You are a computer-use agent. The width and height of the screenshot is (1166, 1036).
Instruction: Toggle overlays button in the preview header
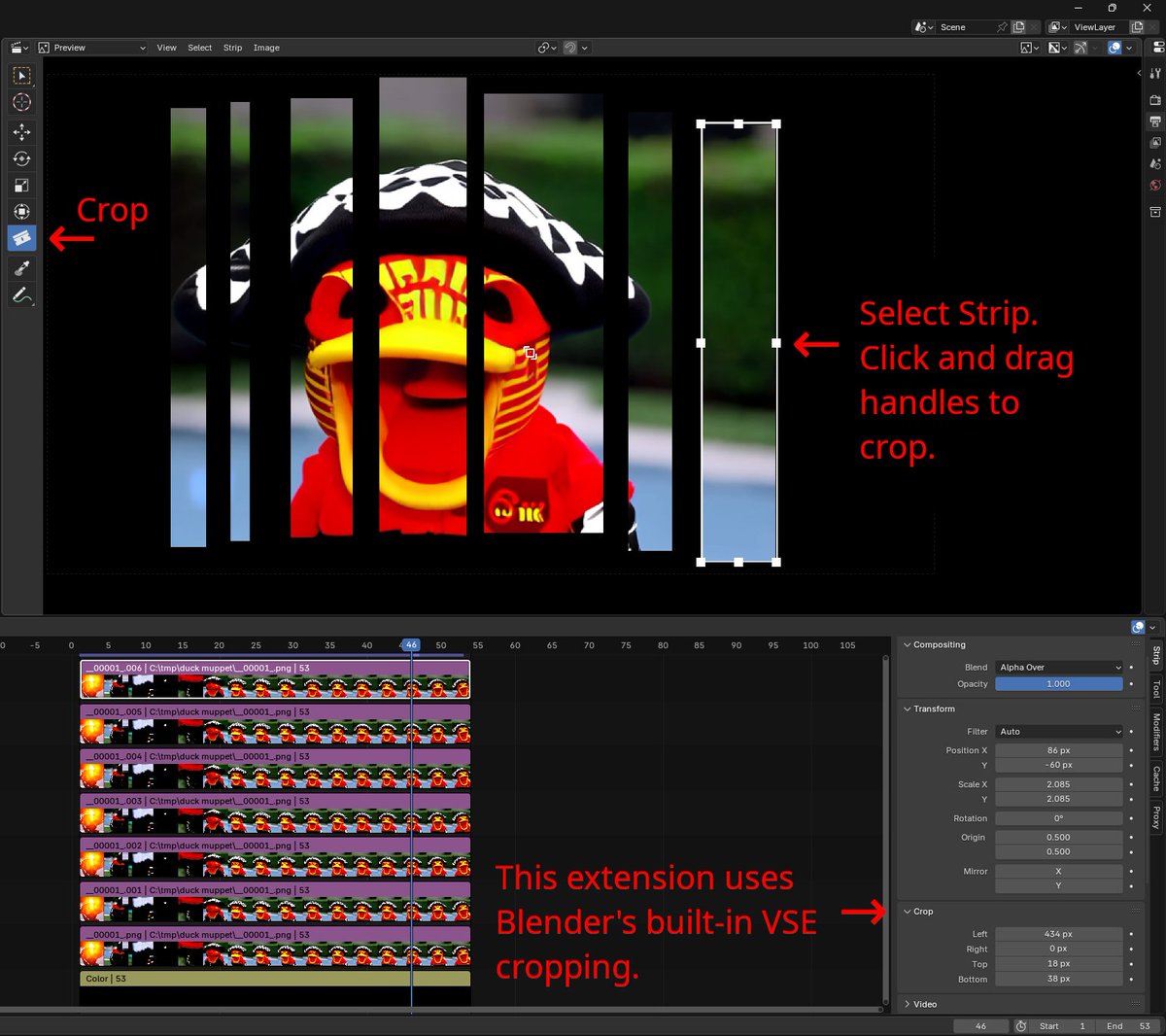point(1115,48)
